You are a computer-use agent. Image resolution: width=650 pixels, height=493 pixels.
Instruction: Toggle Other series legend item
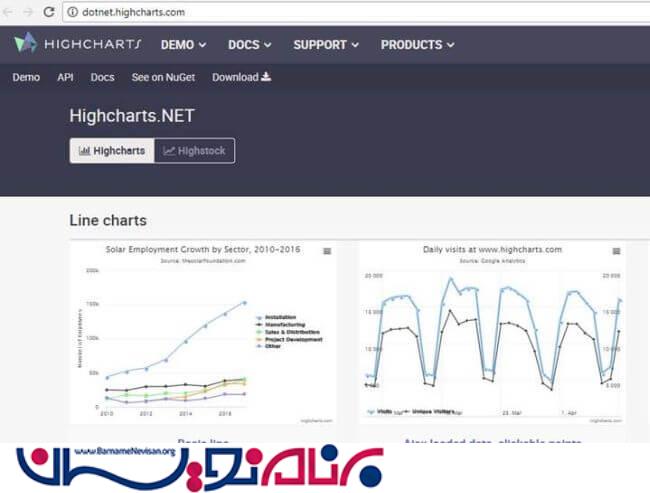point(269,346)
